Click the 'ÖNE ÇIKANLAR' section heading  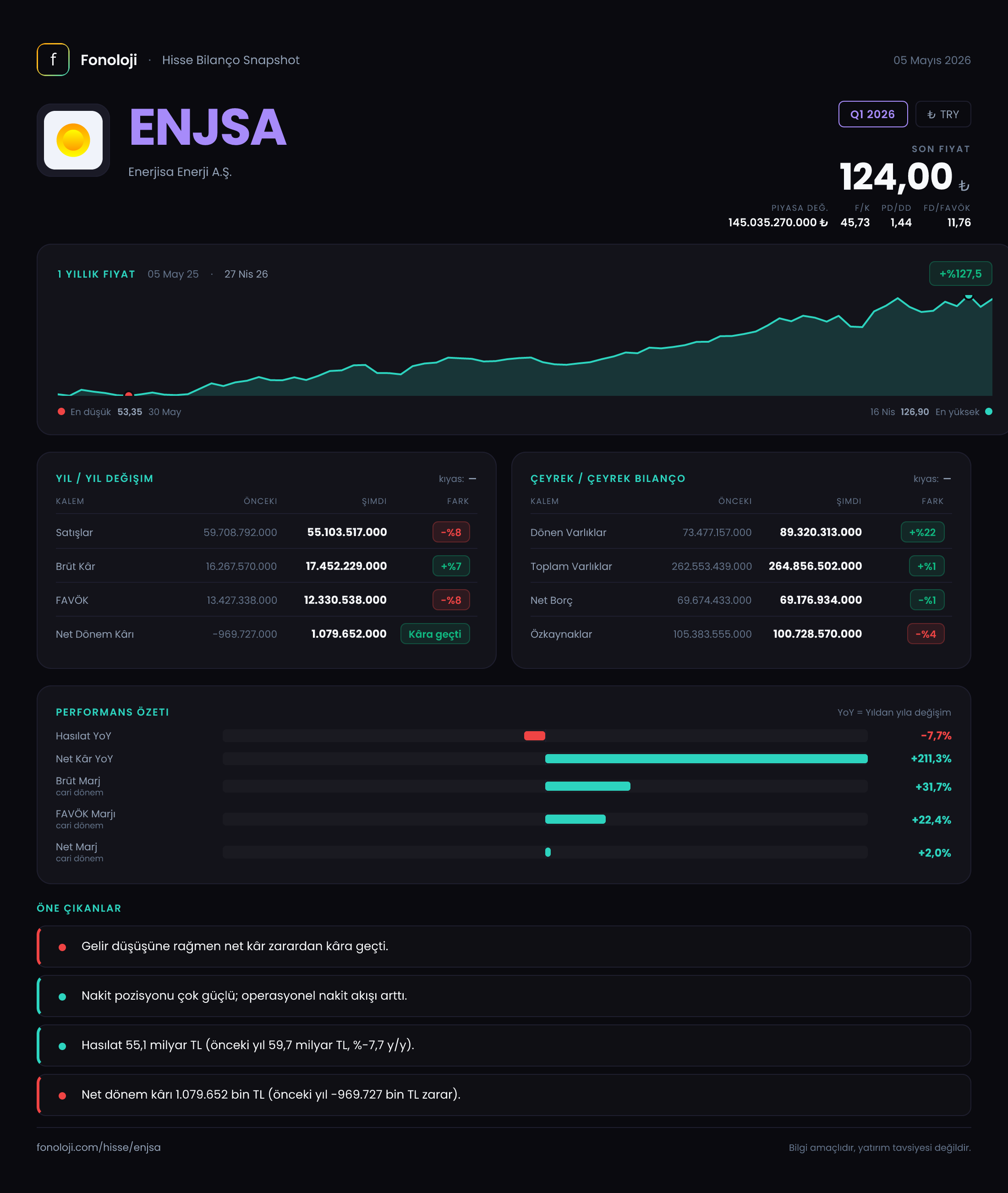[x=79, y=908]
